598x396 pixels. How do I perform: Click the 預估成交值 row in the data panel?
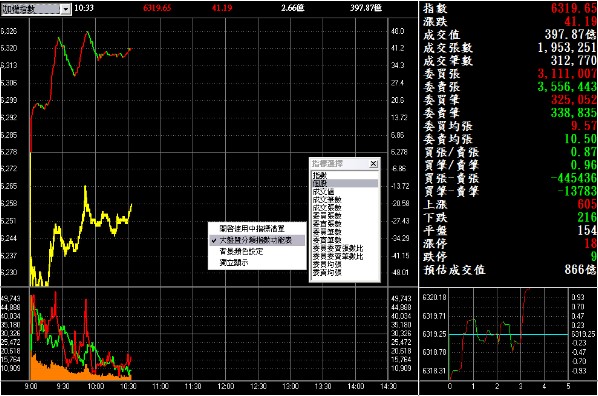(x=509, y=270)
